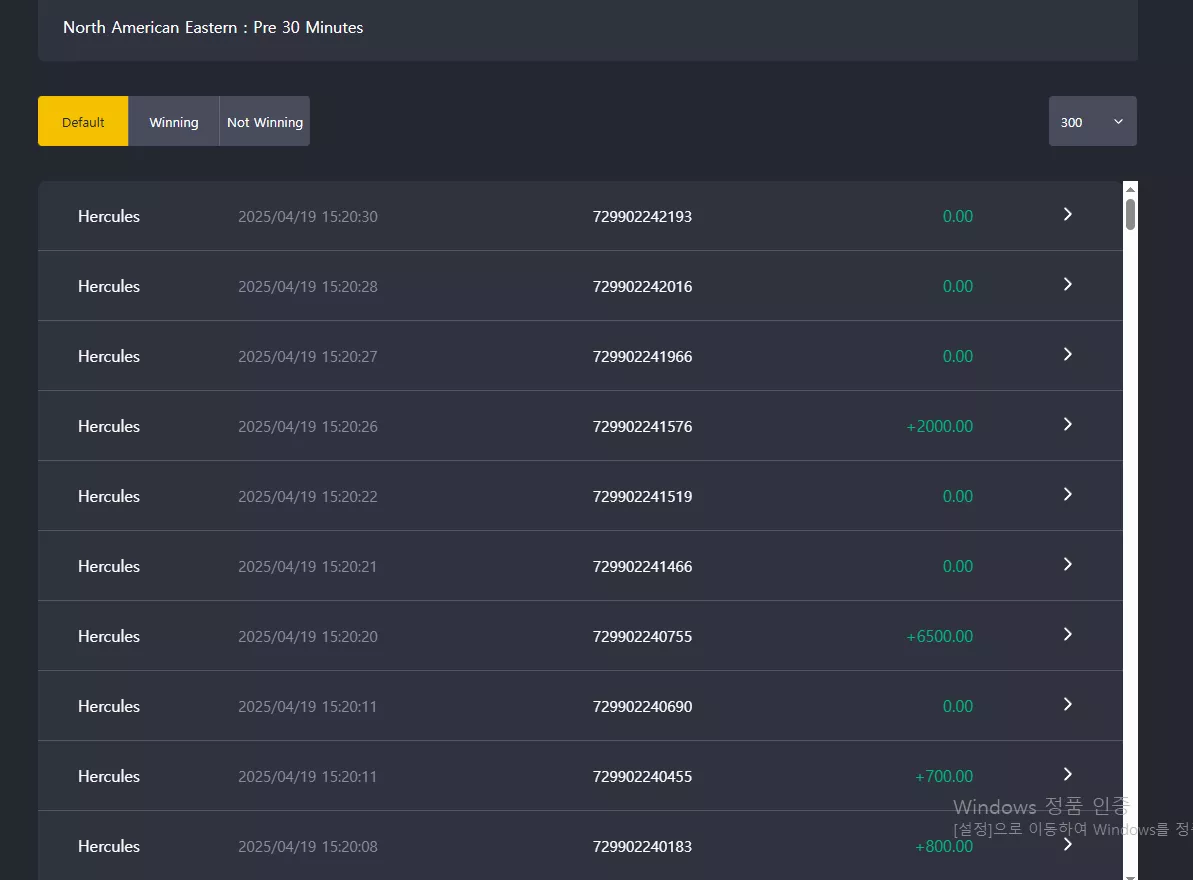The width and height of the screenshot is (1193, 880).
Task: Expand the row with ID 729902241966
Action: pos(1067,354)
